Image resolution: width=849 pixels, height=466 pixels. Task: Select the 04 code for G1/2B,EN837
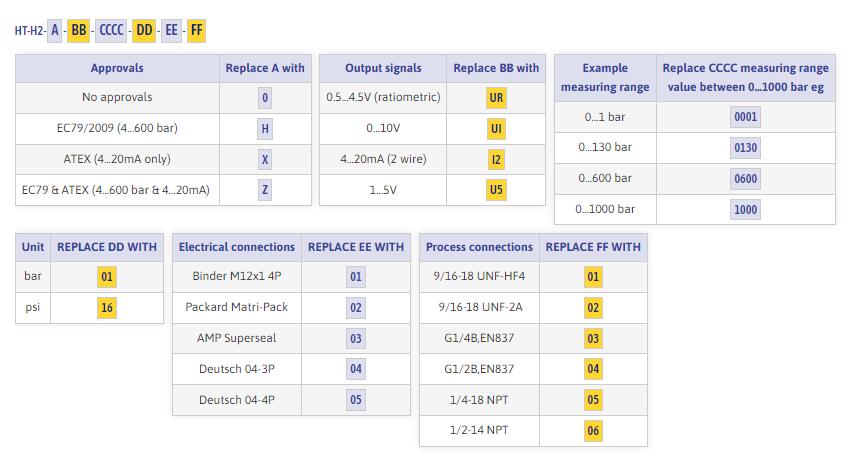pos(594,370)
